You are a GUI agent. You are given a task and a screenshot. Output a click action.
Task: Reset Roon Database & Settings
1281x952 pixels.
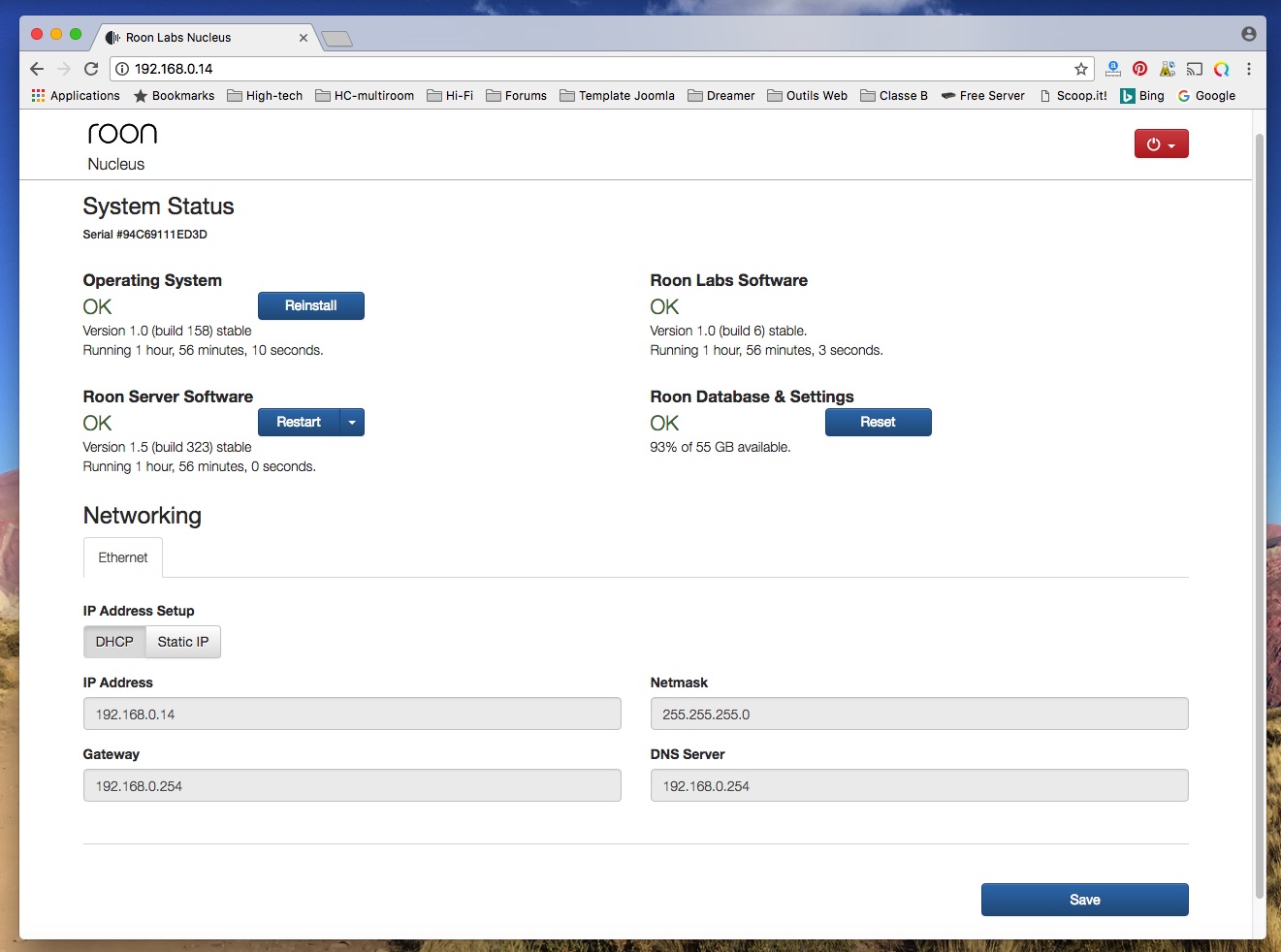pos(879,423)
